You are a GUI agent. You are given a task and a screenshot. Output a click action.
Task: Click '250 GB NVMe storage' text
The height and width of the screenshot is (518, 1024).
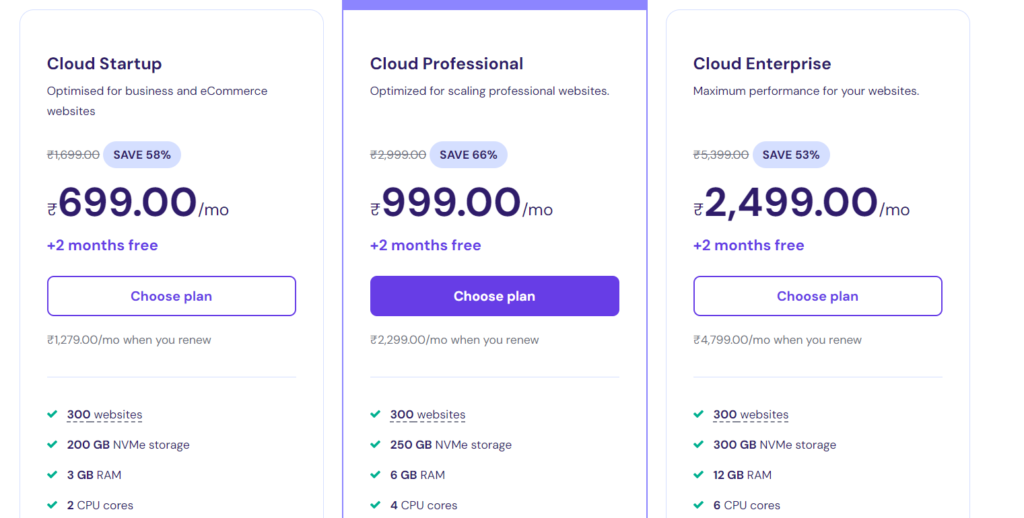tap(451, 445)
